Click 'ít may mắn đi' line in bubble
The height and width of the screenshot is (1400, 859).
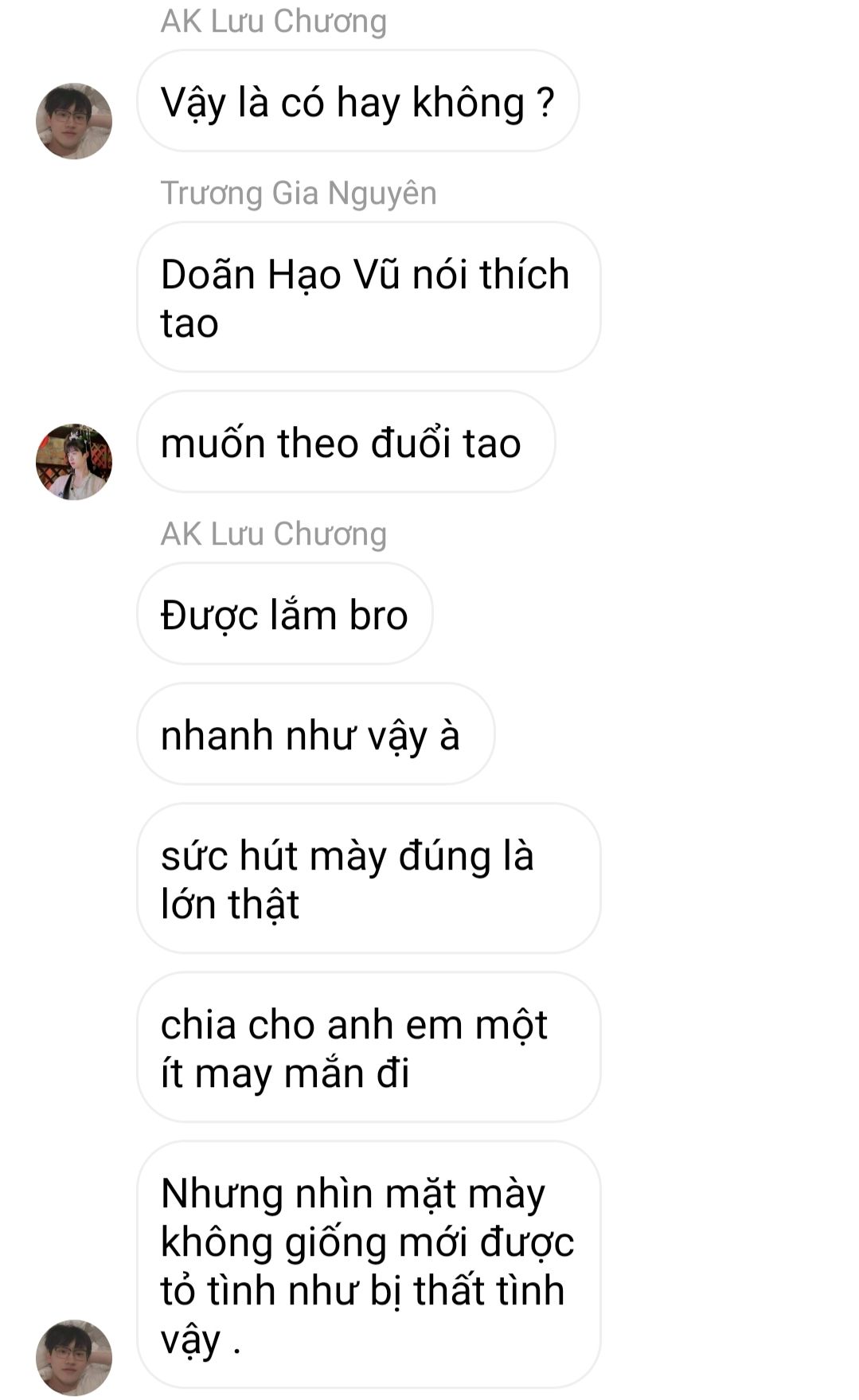coord(285,1073)
